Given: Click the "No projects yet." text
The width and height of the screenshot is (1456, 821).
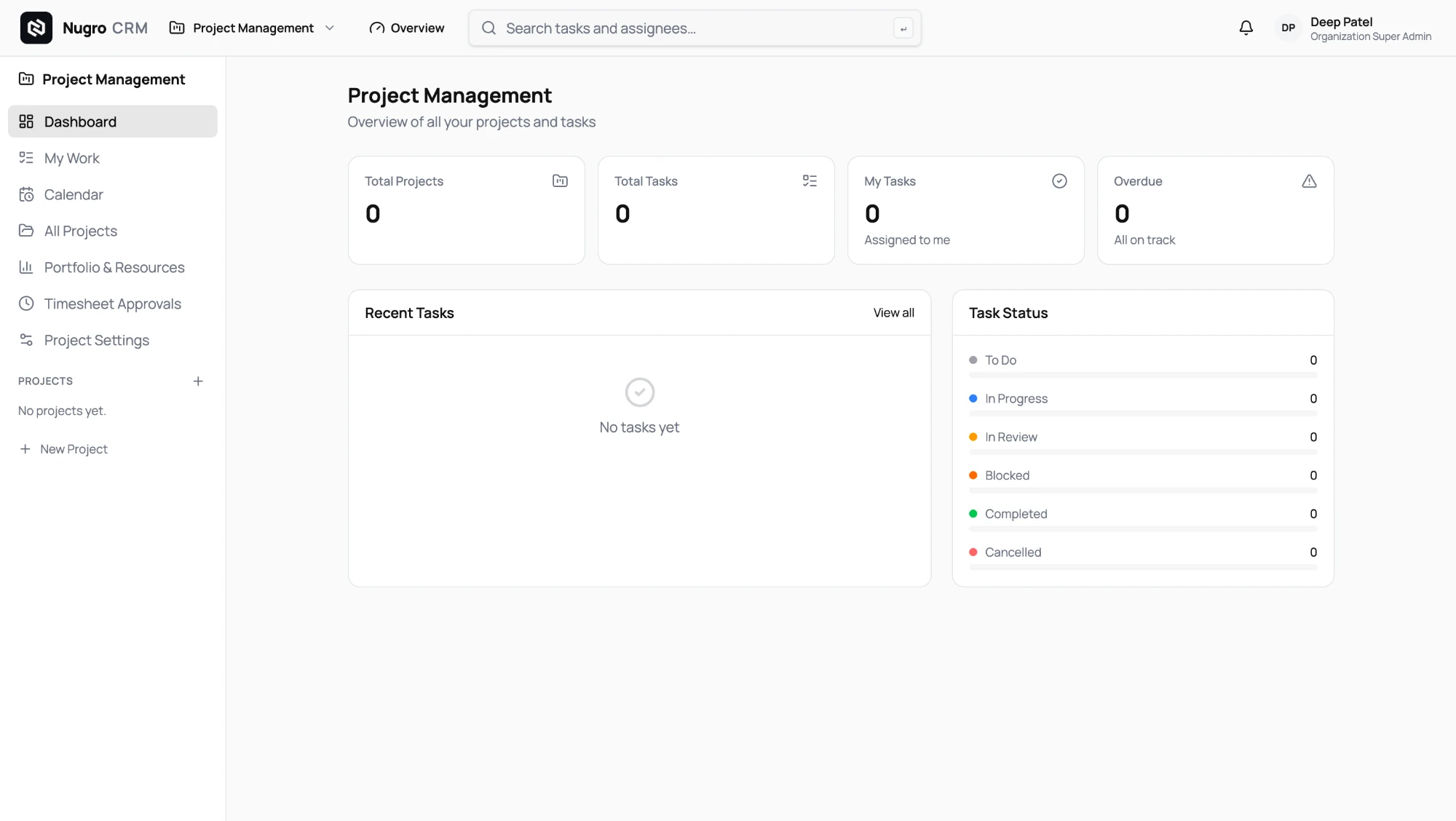Looking at the screenshot, I should (62, 410).
